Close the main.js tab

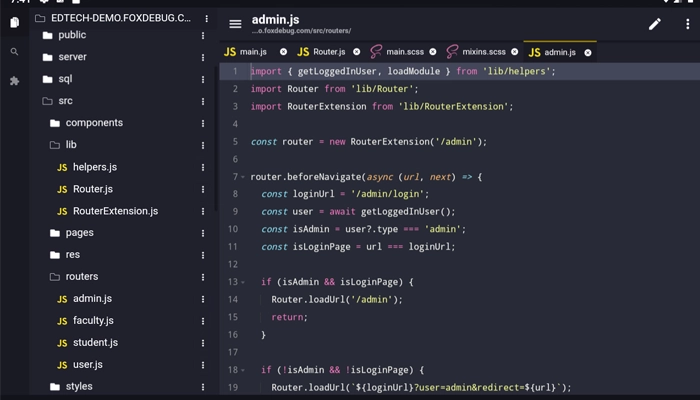click(x=283, y=52)
